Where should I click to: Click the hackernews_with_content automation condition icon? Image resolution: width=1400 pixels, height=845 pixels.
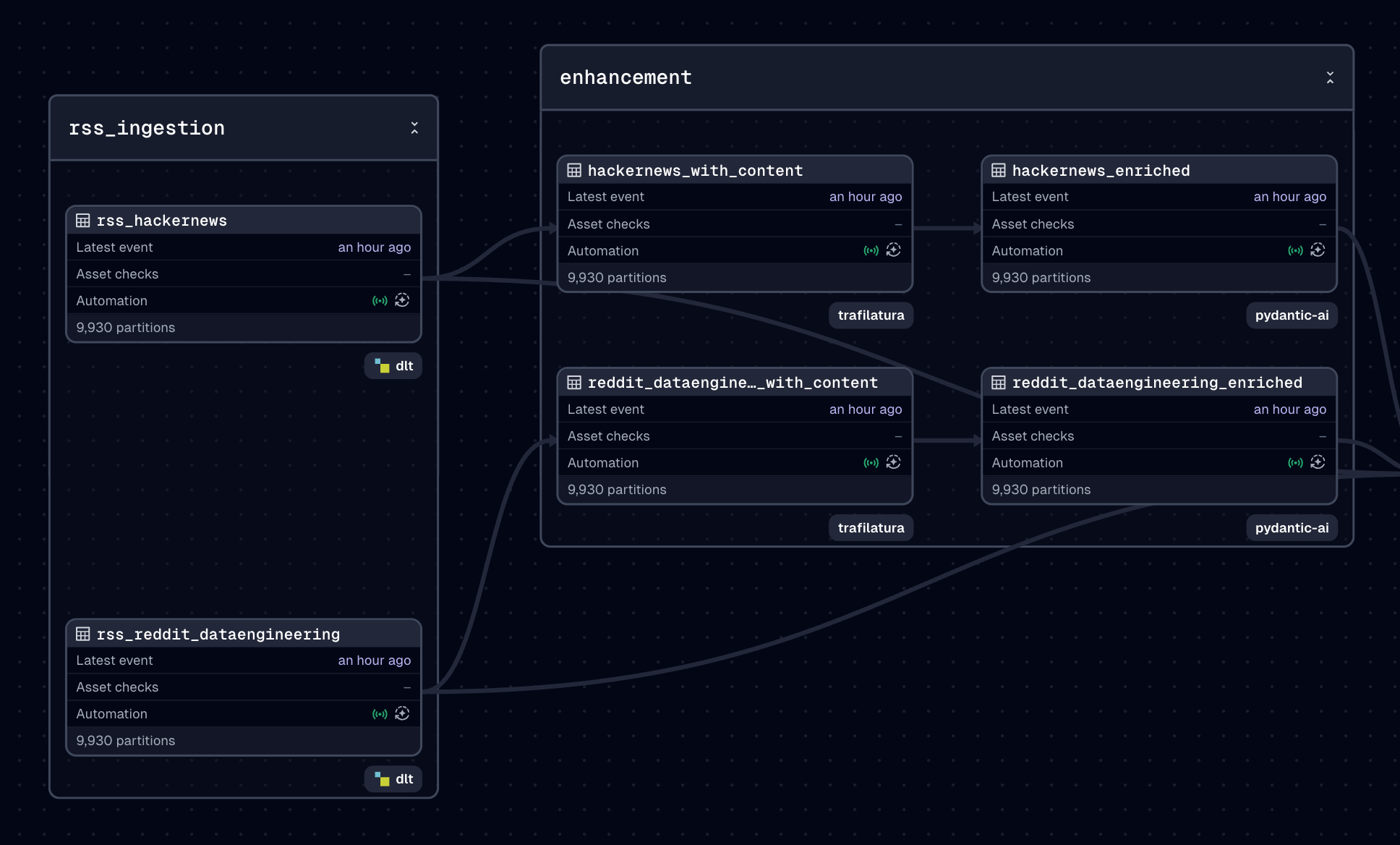coord(893,250)
